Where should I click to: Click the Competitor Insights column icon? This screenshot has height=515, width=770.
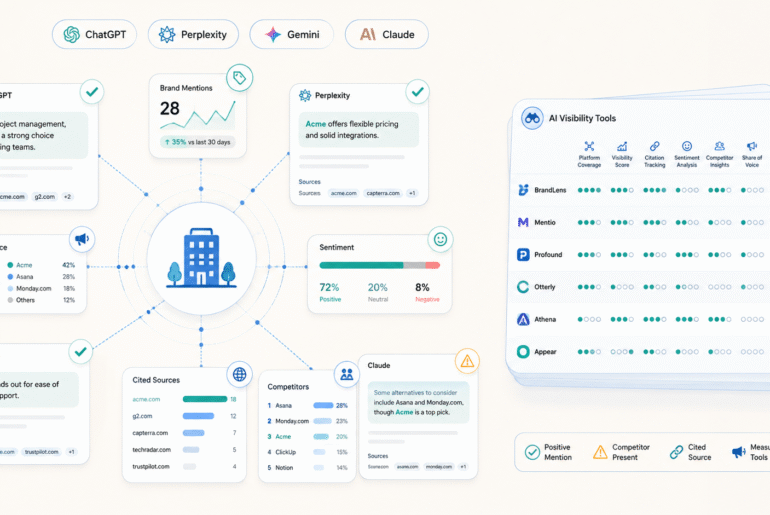[719, 146]
